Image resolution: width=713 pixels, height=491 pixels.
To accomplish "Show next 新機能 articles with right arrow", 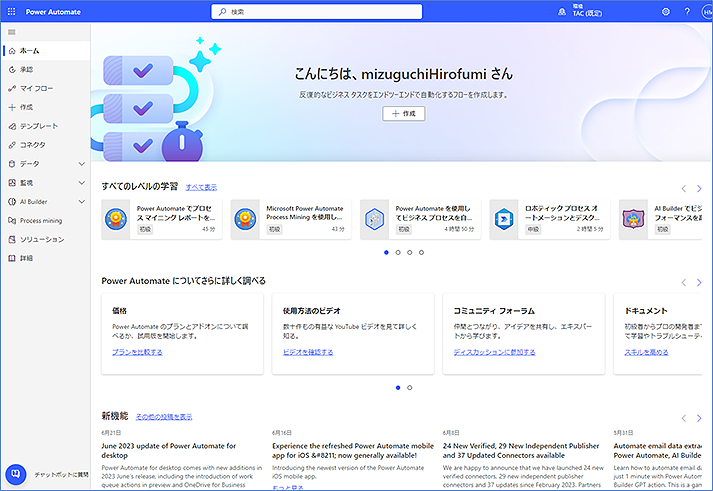I will point(699,418).
